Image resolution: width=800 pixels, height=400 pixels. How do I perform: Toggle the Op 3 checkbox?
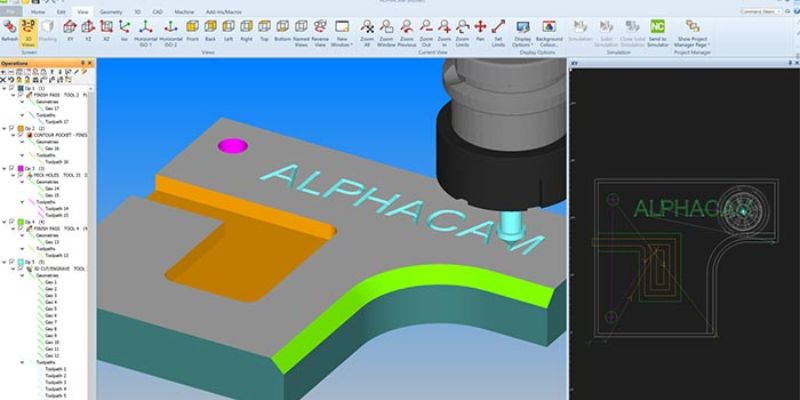(11, 168)
